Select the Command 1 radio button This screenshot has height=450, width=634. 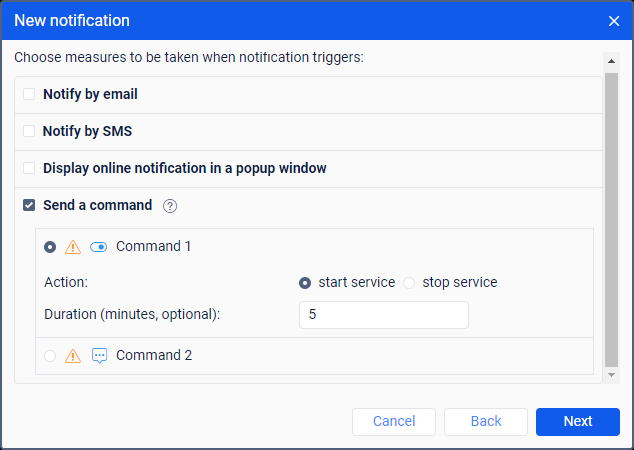pyautogui.click(x=50, y=247)
